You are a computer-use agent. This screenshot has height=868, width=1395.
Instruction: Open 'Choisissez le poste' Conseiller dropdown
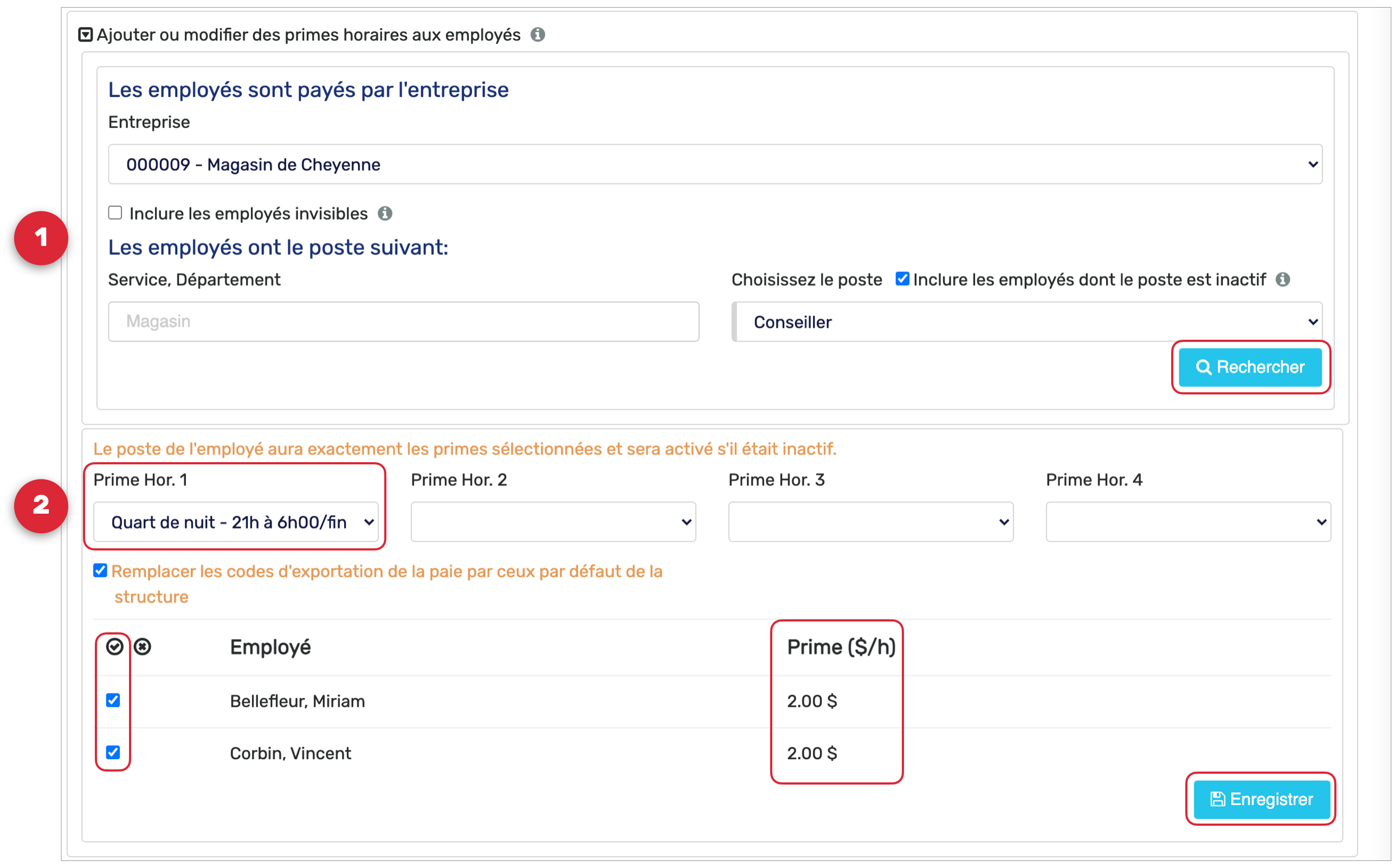pos(1028,322)
